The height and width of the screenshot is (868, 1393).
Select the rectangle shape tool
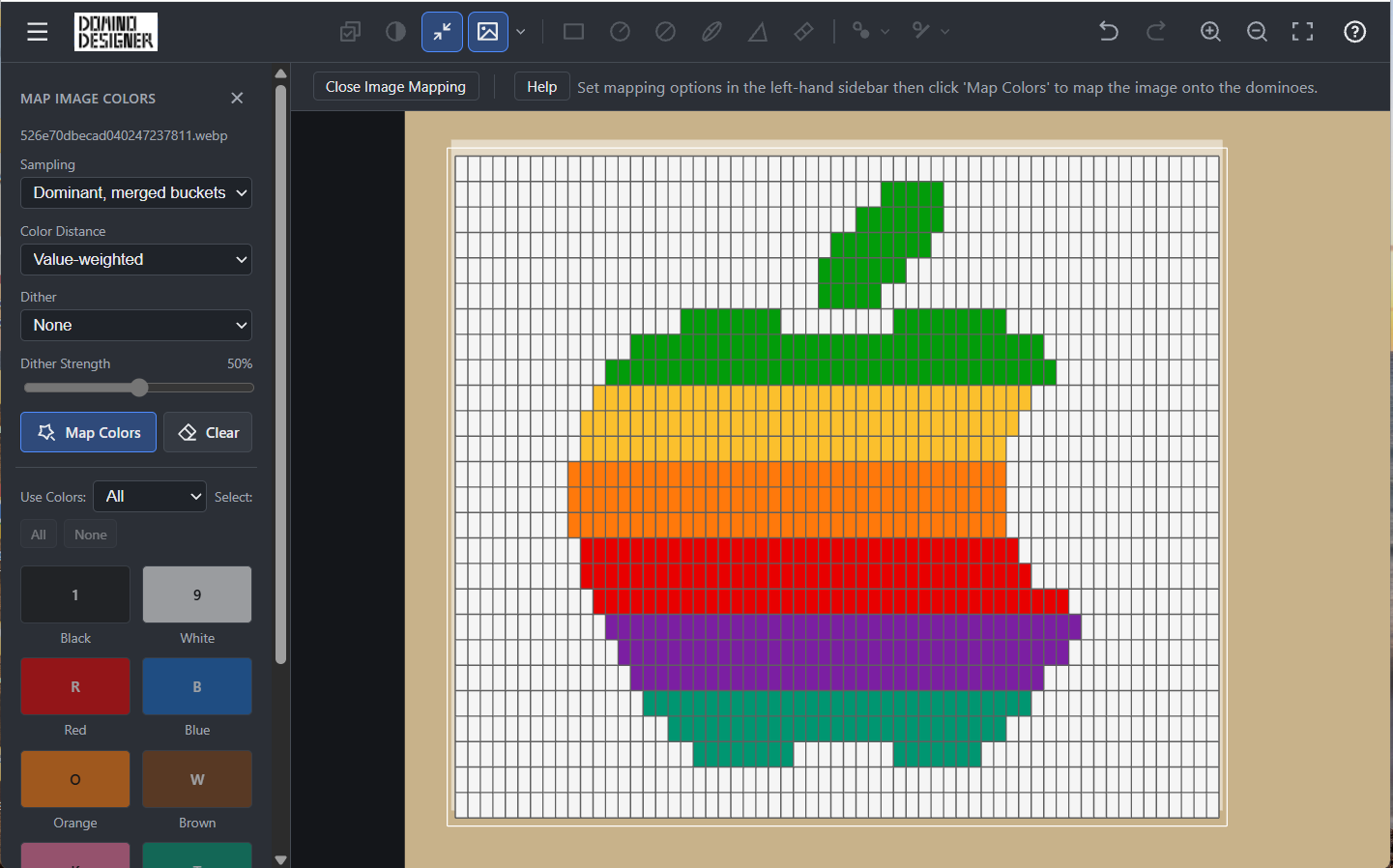(573, 32)
